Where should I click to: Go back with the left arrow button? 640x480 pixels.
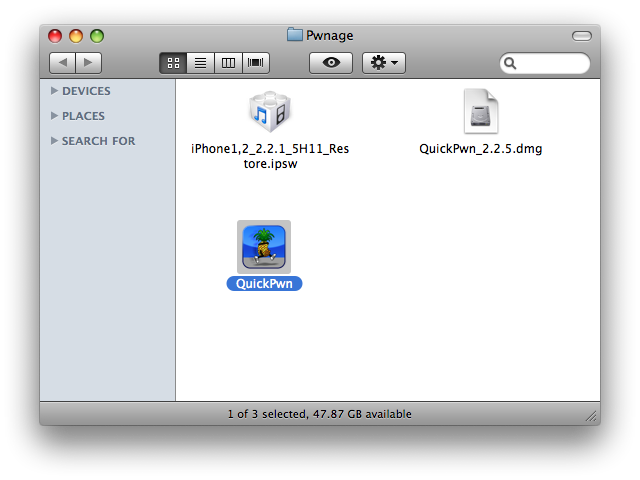(62, 63)
